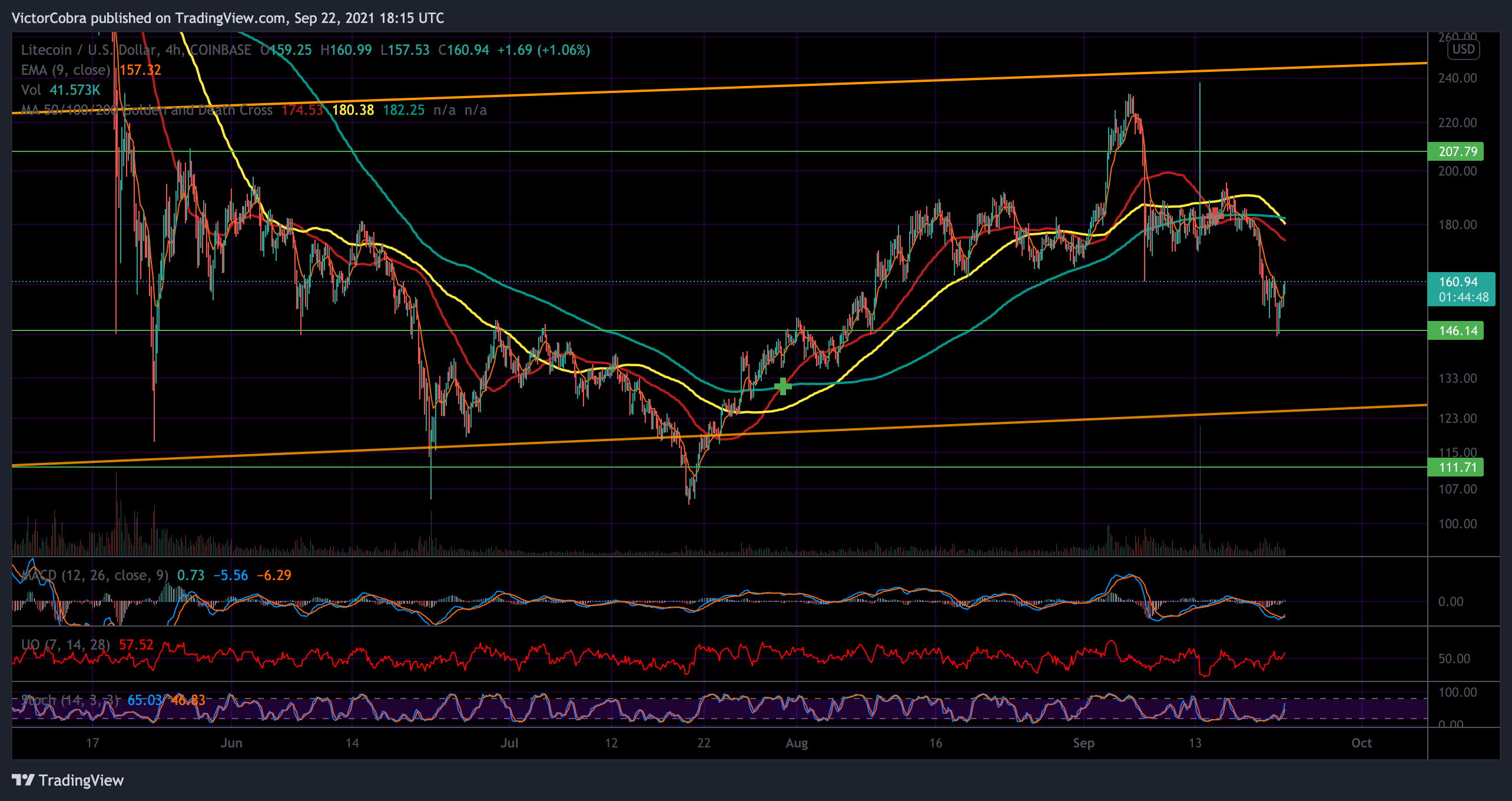The image size is (1512, 801).
Task: Click the high value H160.99 in header
Action: [346, 50]
